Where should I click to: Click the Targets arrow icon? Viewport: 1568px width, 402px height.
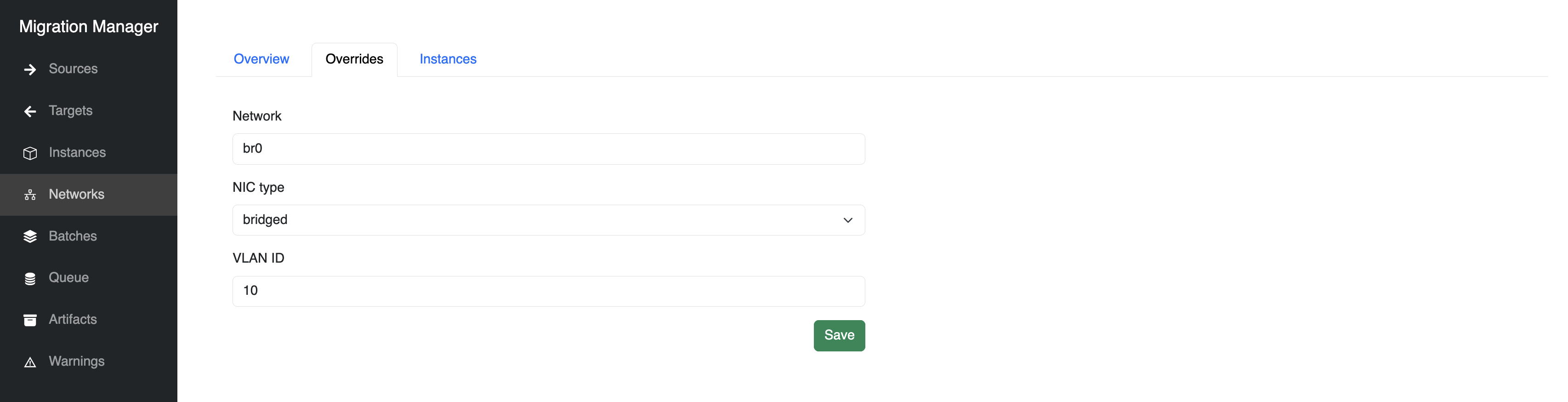[30, 111]
